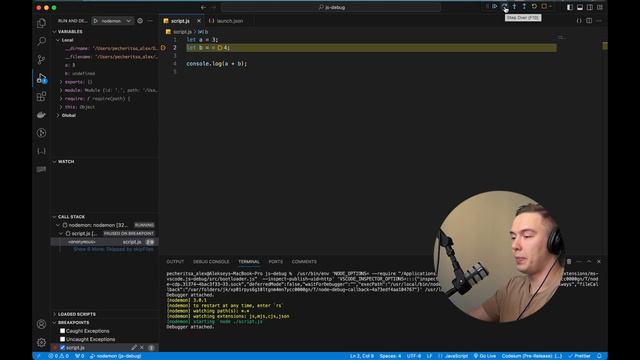Click the Spaces: 4 indentation setting
Screen dimensions: 640x360
pos(390,356)
